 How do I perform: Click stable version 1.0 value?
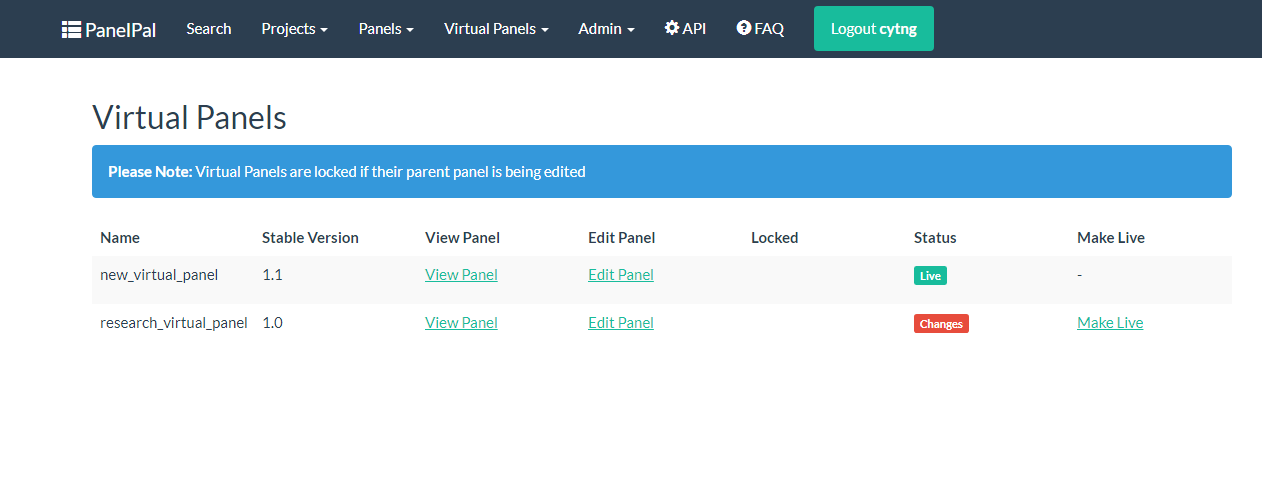point(272,323)
